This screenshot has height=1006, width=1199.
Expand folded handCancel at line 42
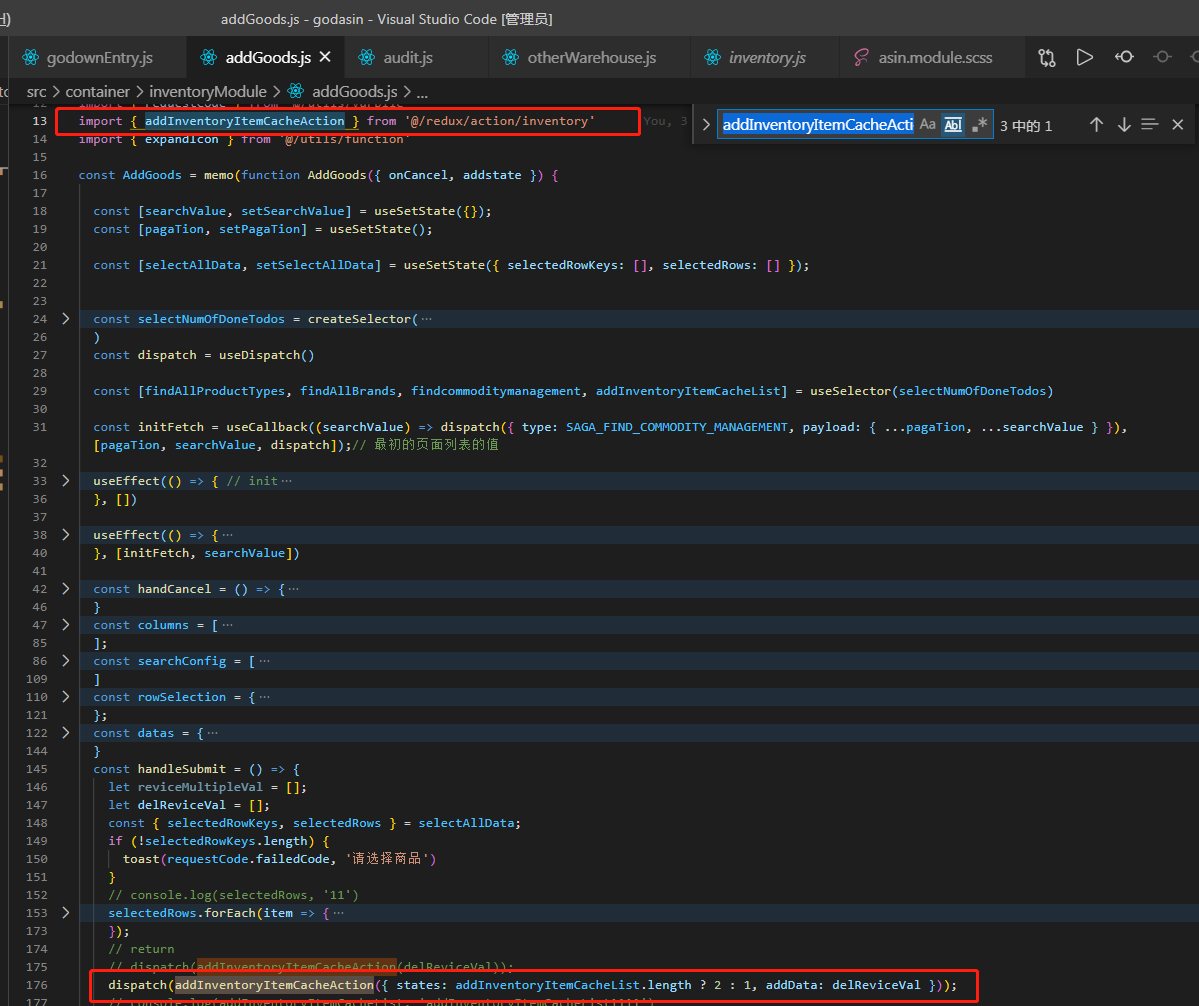point(66,589)
